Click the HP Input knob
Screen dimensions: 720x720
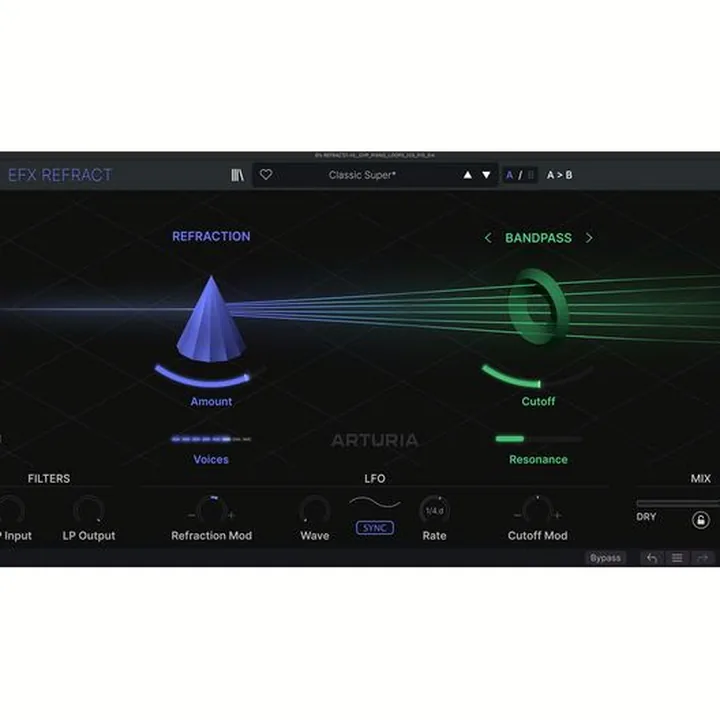pos(10,510)
